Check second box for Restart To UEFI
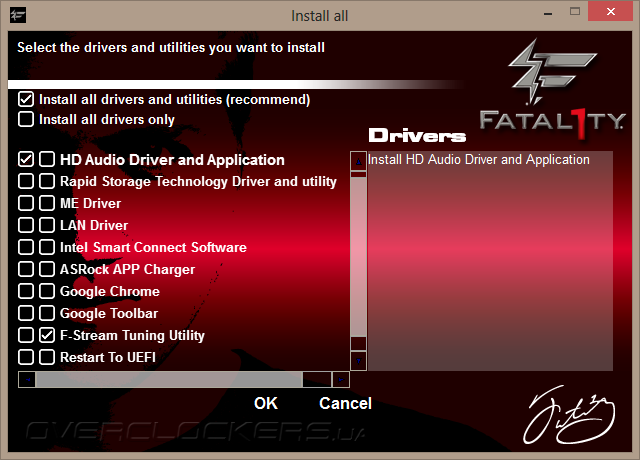Viewport: 640px width, 460px height. point(47,357)
